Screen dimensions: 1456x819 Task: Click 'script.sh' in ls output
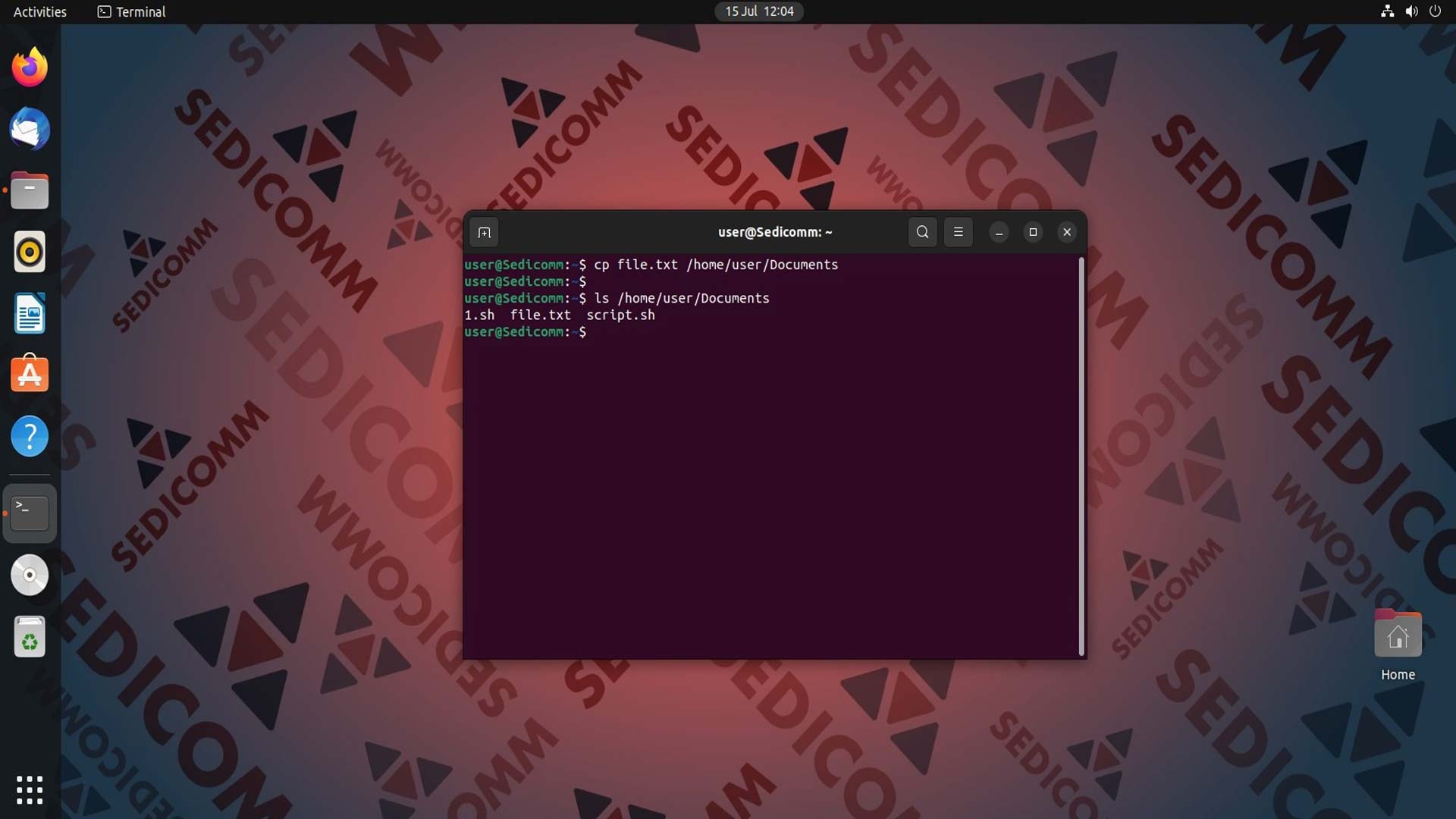(x=620, y=315)
